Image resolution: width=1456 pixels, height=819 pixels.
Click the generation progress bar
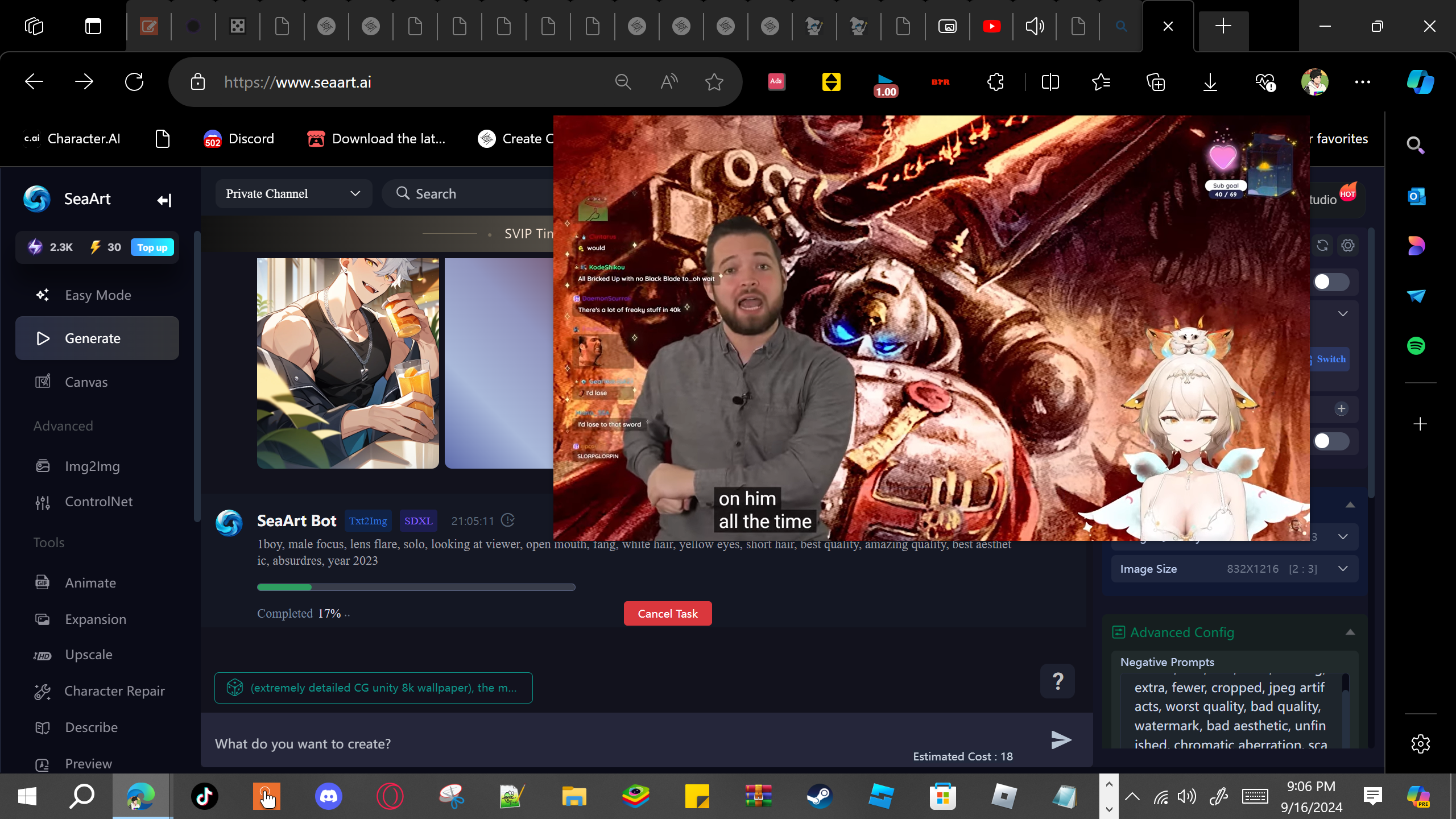coord(416,587)
